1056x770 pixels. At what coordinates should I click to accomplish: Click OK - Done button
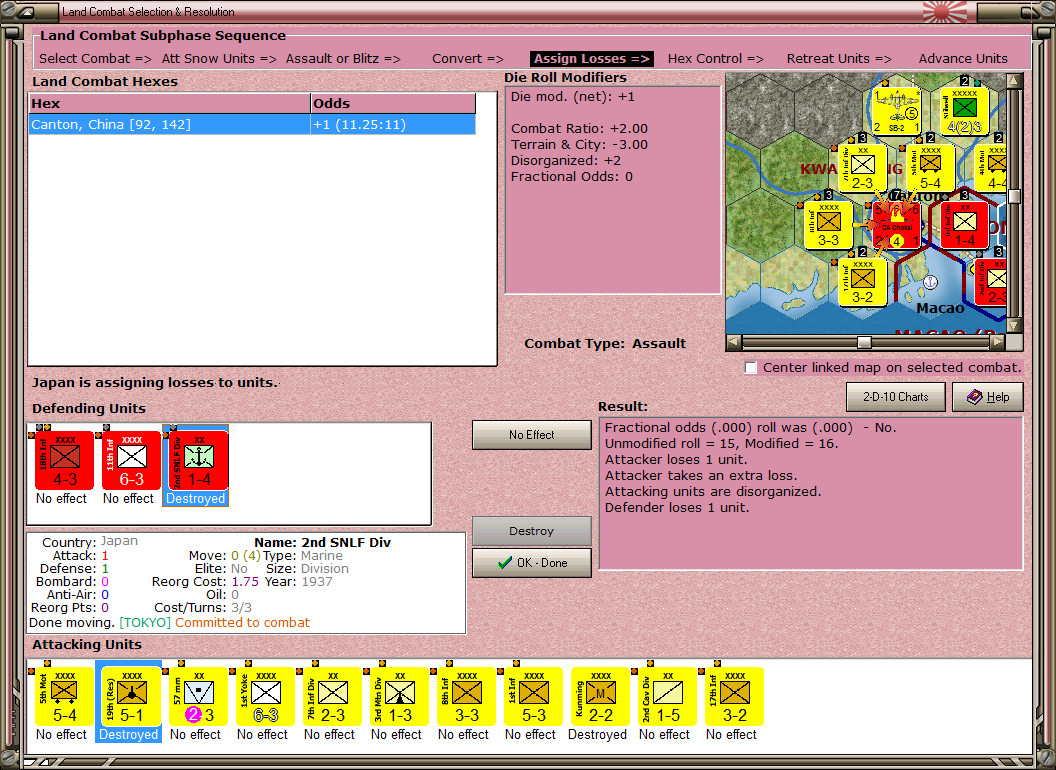(x=531, y=563)
